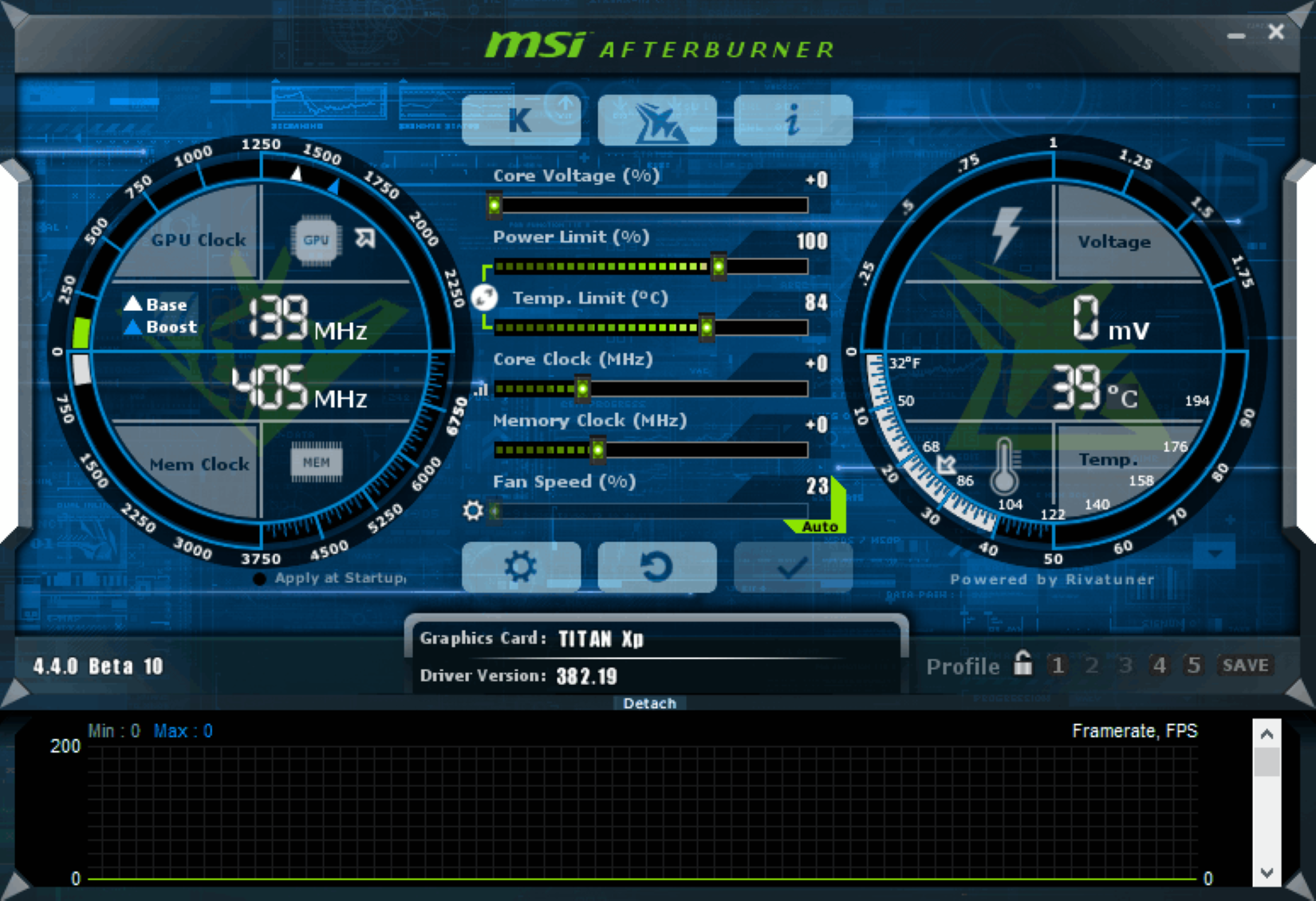Click the Core Voltage +0 value
Viewport: 1316px width, 901px height.
(x=817, y=179)
